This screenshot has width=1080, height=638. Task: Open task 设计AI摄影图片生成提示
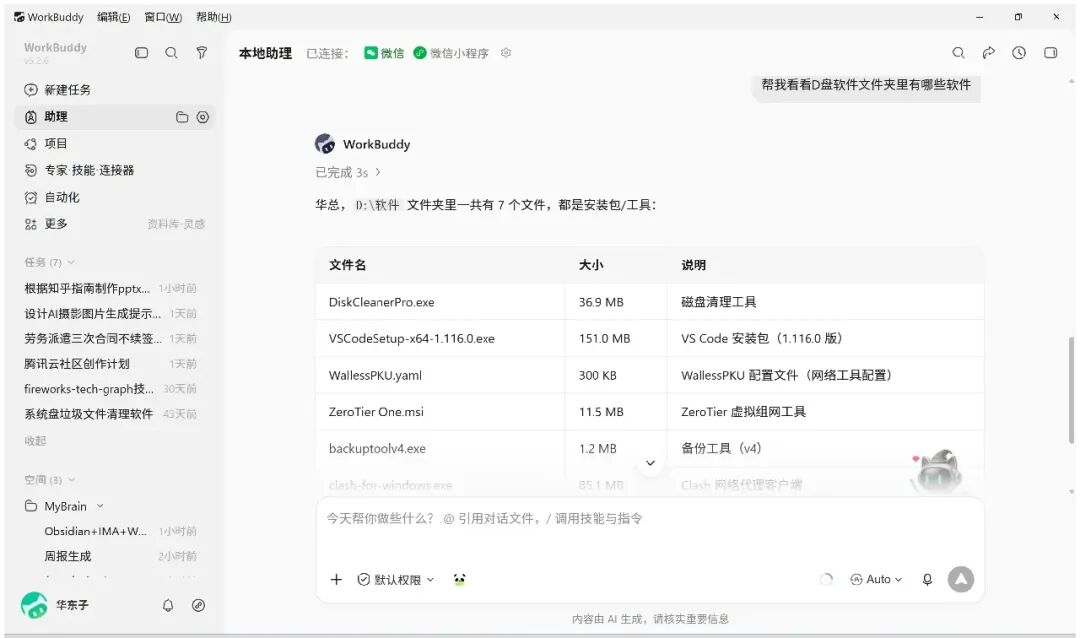tap(110, 313)
